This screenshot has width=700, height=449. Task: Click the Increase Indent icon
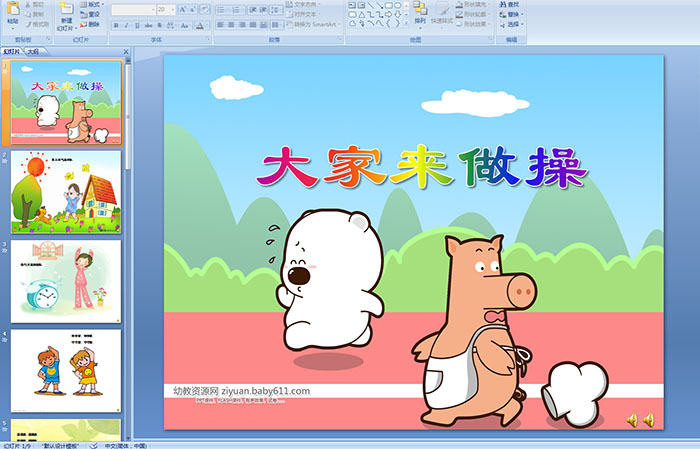pos(263,9)
